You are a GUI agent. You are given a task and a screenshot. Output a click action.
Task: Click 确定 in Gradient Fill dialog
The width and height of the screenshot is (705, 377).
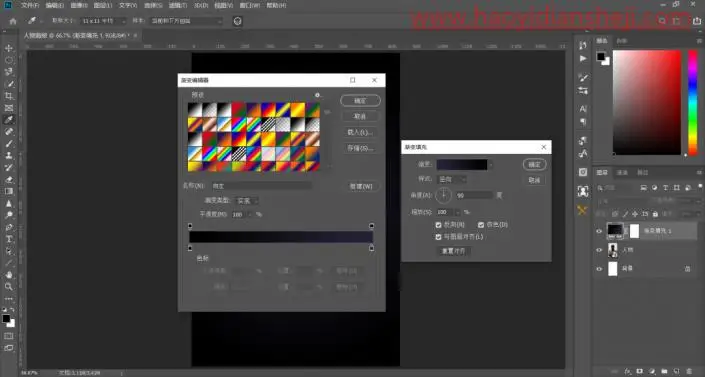click(x=534, y=165)
